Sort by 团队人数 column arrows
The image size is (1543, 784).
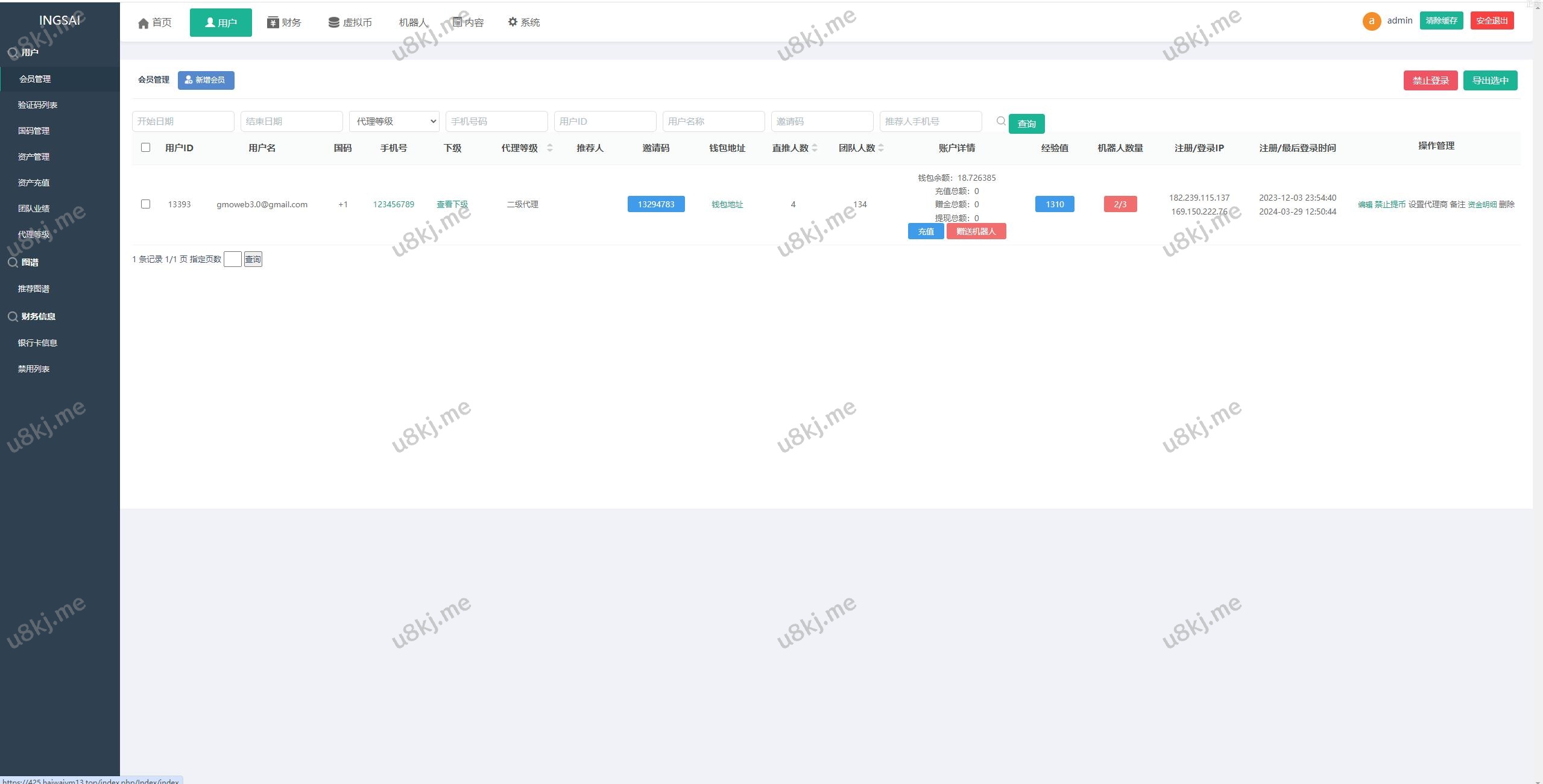(881, 148)
